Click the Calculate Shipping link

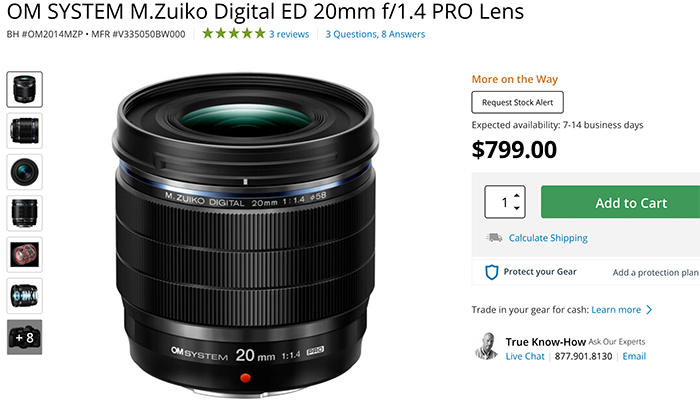click(x=548, y=238)
